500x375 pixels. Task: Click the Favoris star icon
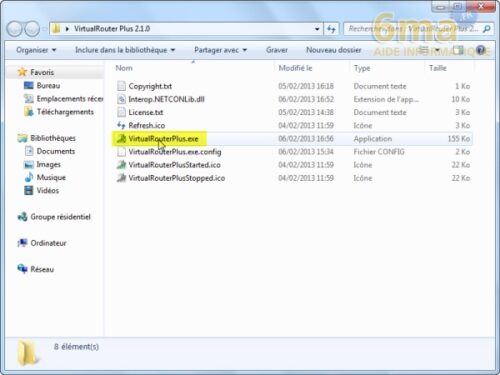coord(22,72)
